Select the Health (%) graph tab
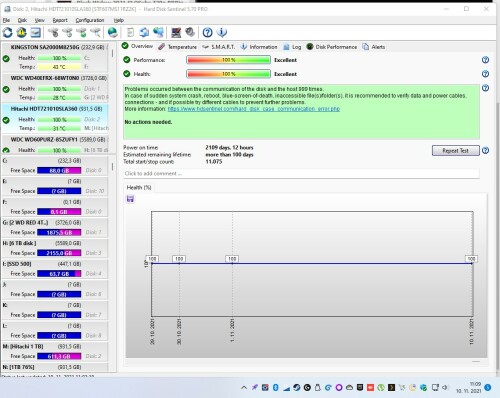Viewport: 500px width, 398px height. click(139, 188)
